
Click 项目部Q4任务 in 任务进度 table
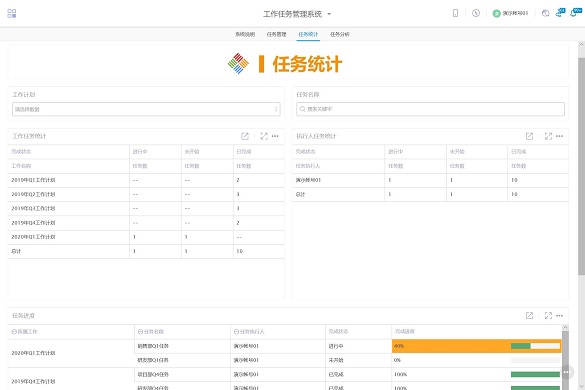click(x=153, y=374)
